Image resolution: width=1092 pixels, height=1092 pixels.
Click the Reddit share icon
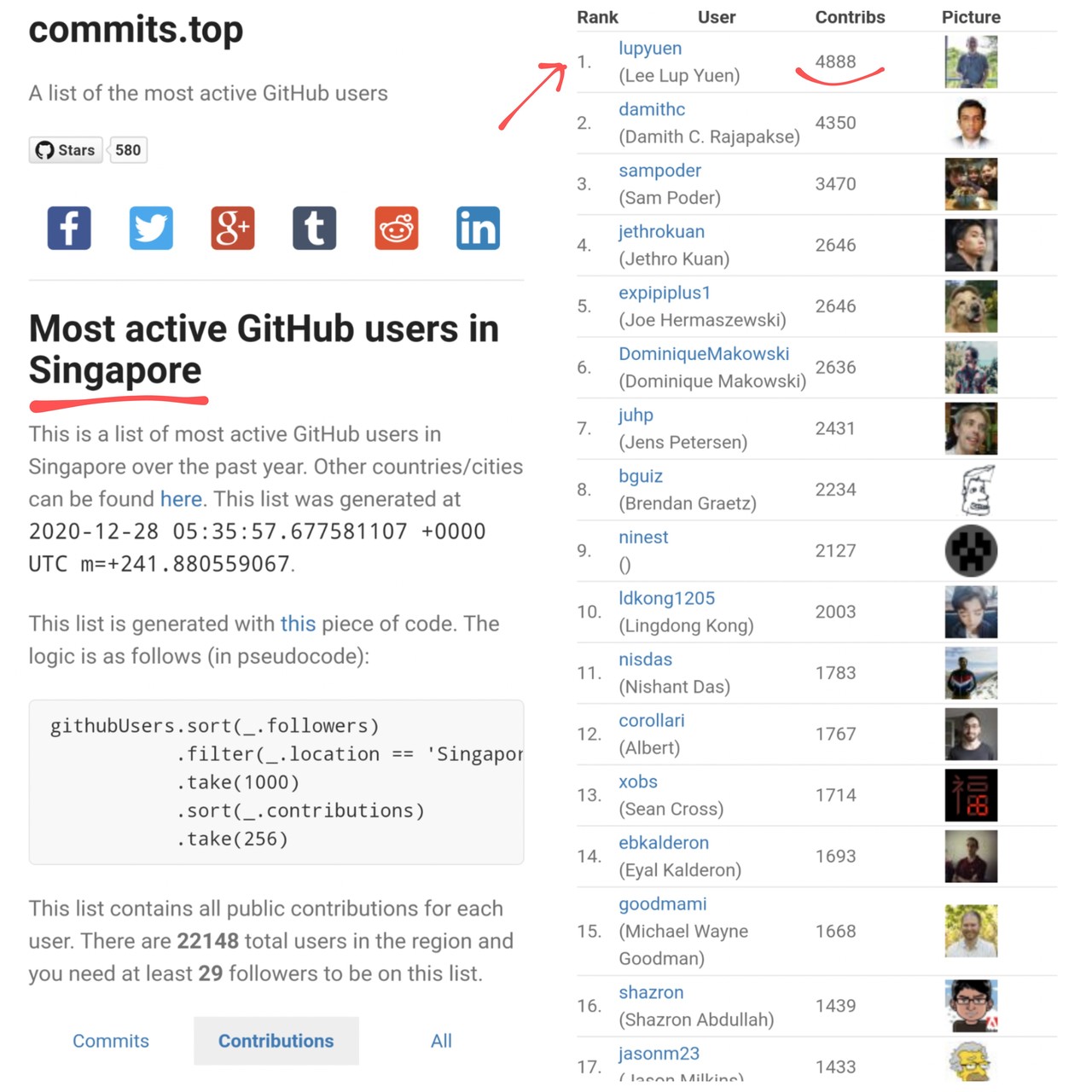397,229
